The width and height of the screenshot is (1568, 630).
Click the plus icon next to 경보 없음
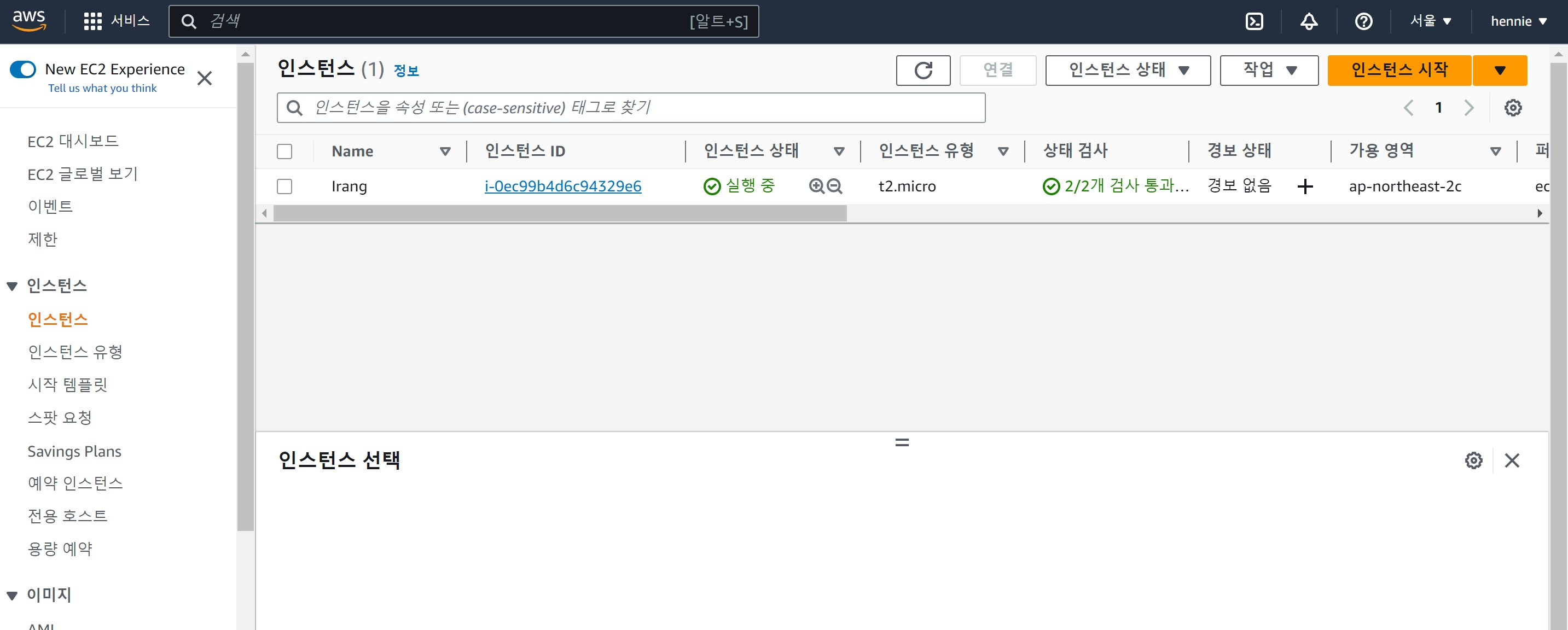pos(1304,186)
